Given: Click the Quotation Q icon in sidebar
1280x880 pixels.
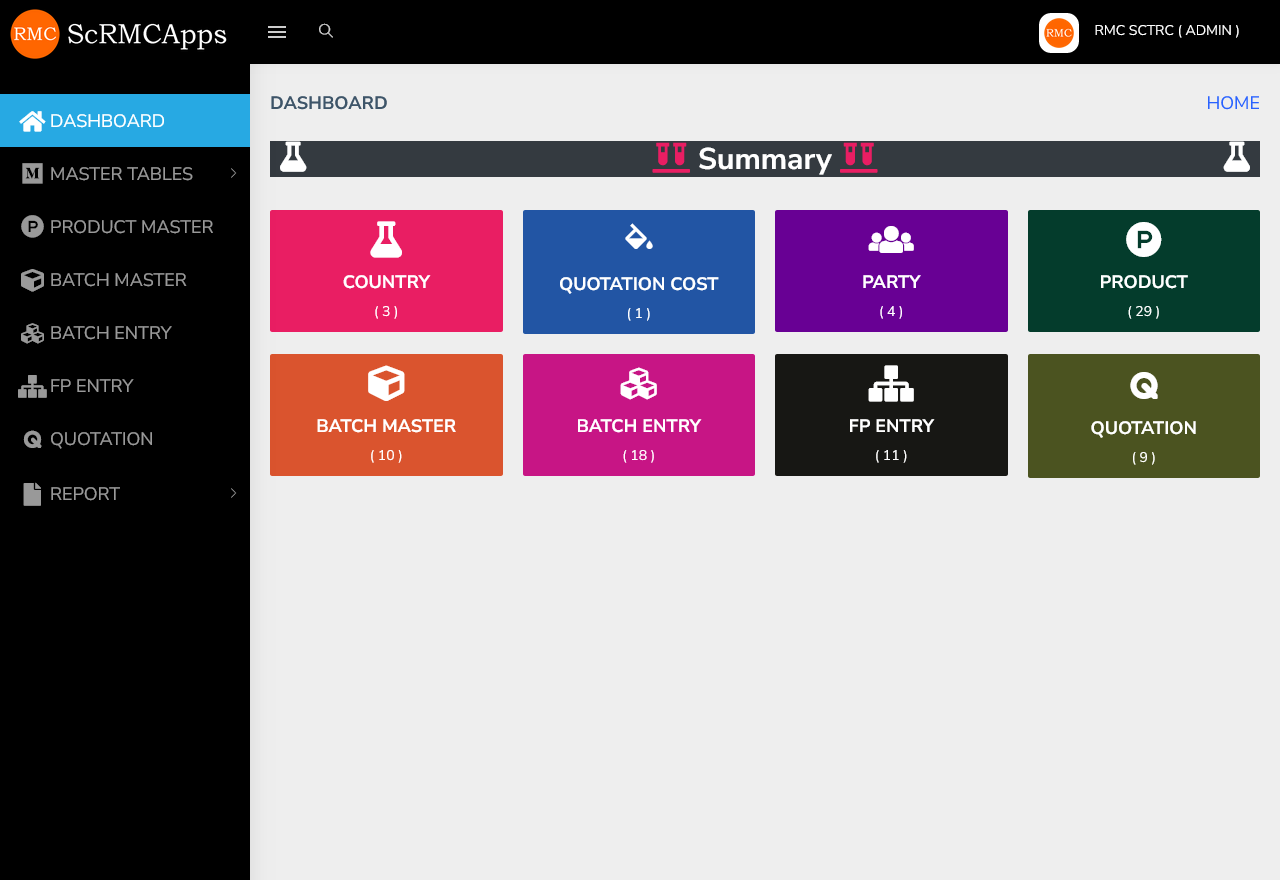Looking at the screenshot, I should click(x=32, y=440).
